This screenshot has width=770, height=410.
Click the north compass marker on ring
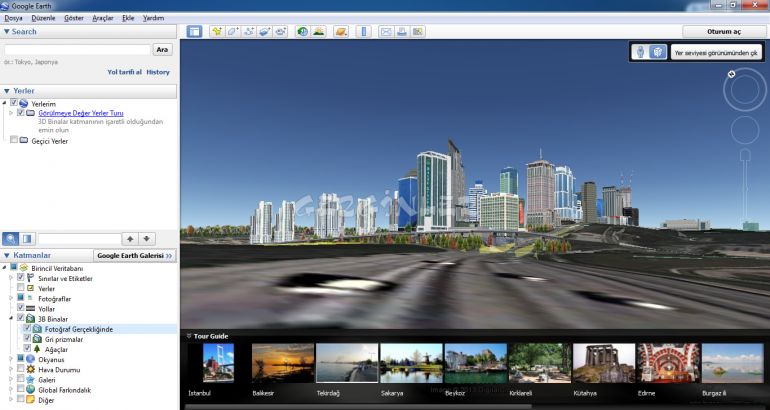(731, 74)
